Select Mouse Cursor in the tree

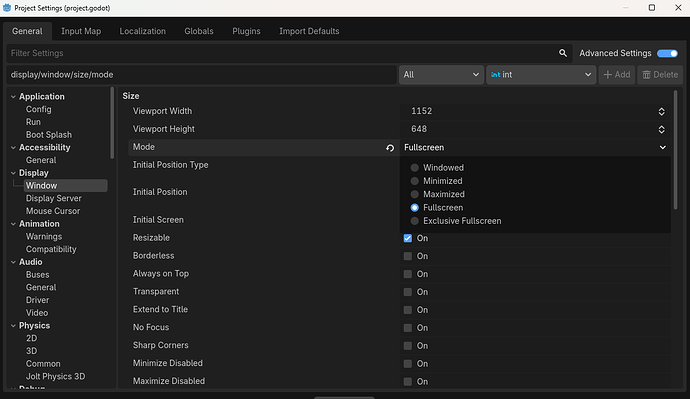pyautogui.click(x=53, y=211)
